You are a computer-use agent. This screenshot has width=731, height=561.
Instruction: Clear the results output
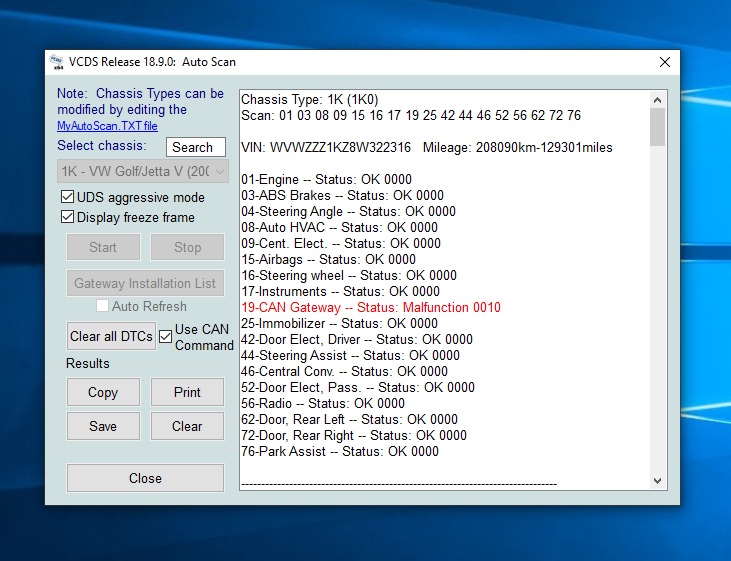[187, 426]
